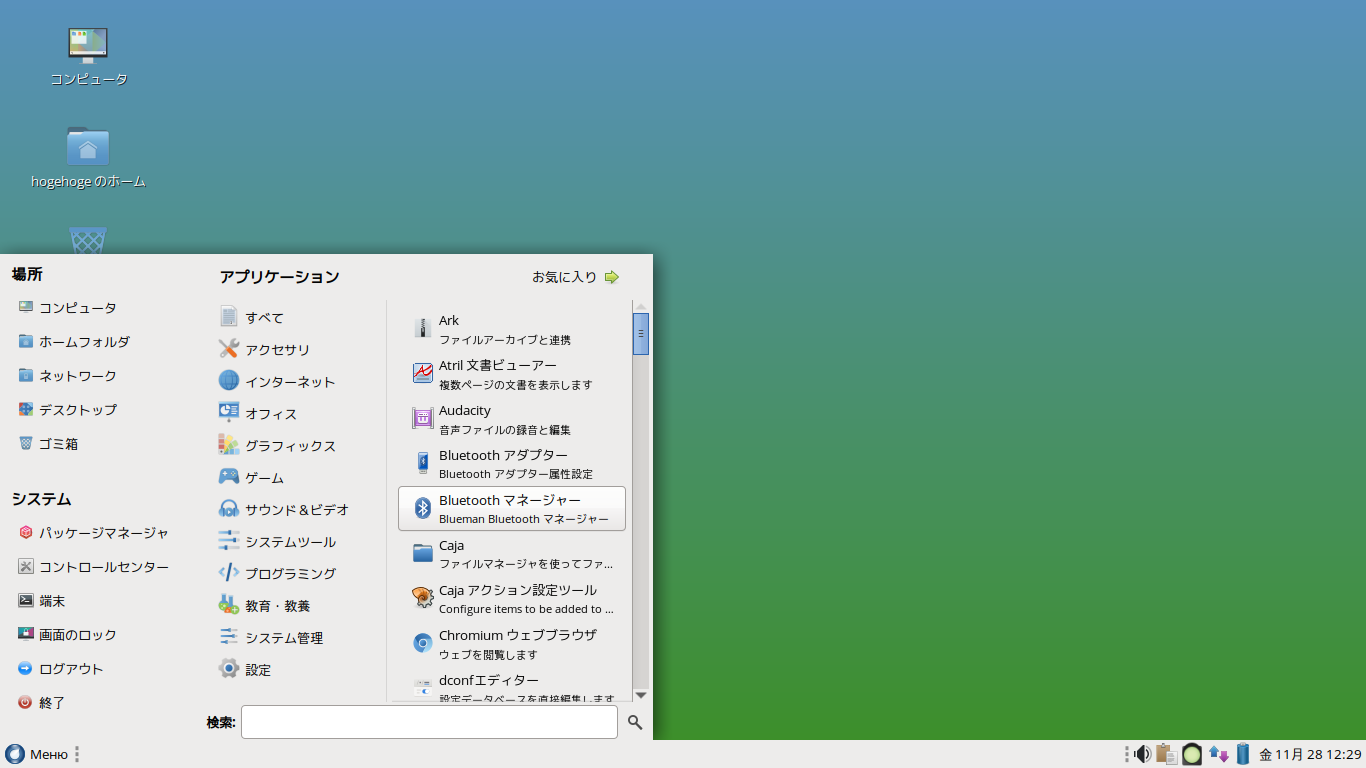
Task: Open Bluetooth アダプター settings
Action: click(x=512, y=464)
